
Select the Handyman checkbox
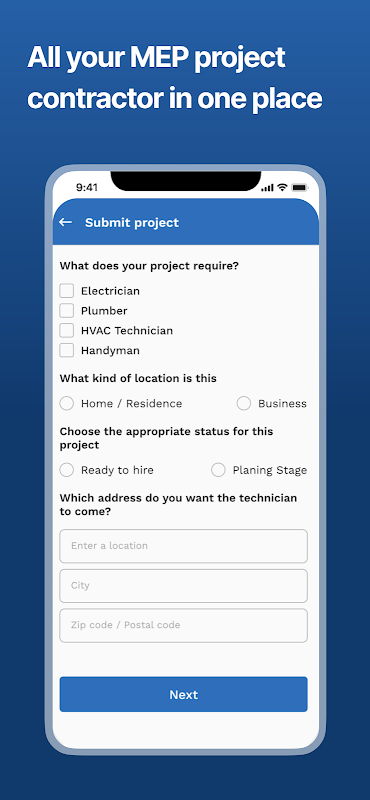[x=67, y=351]
